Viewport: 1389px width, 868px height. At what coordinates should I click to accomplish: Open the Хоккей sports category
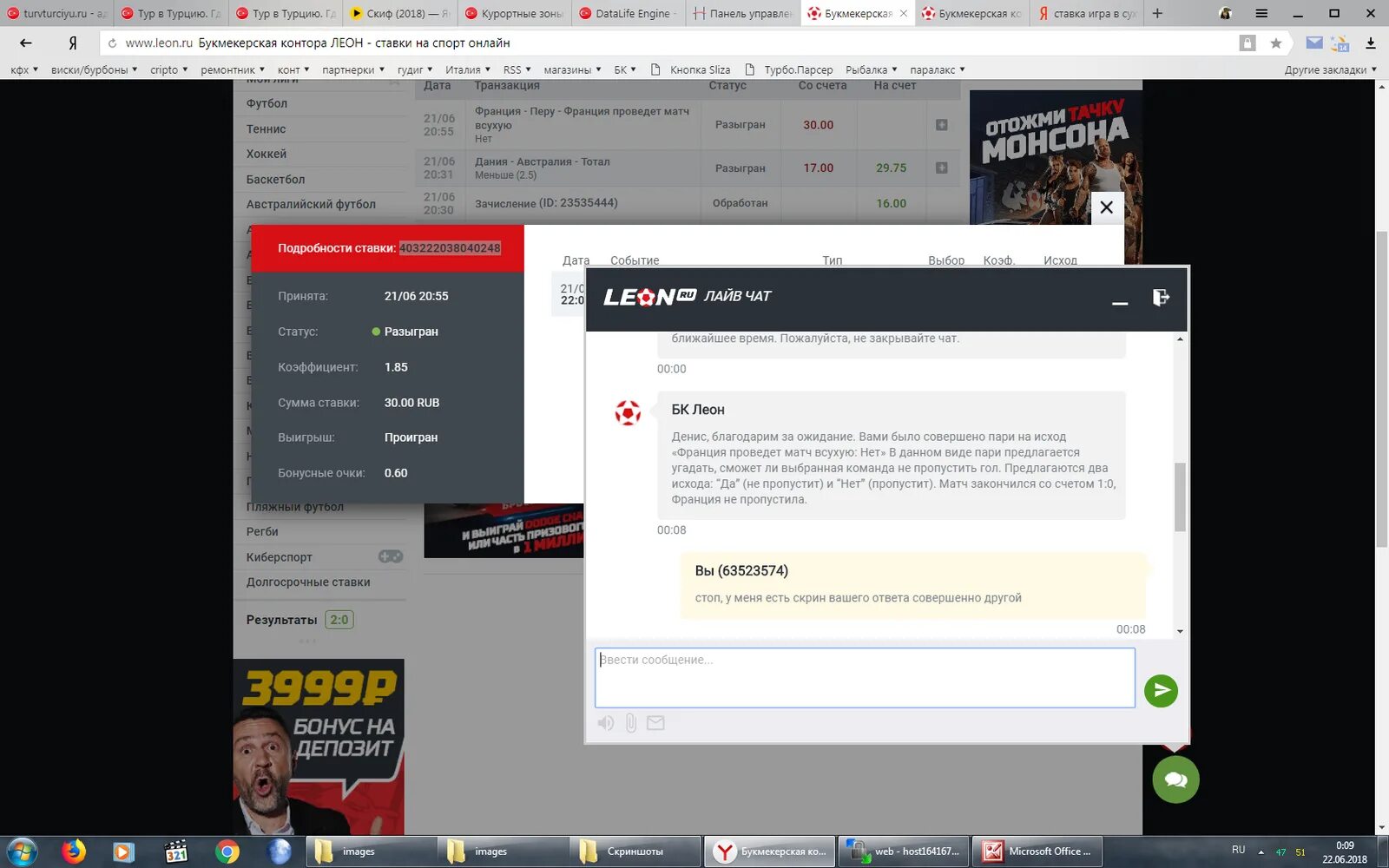[266, 154]
